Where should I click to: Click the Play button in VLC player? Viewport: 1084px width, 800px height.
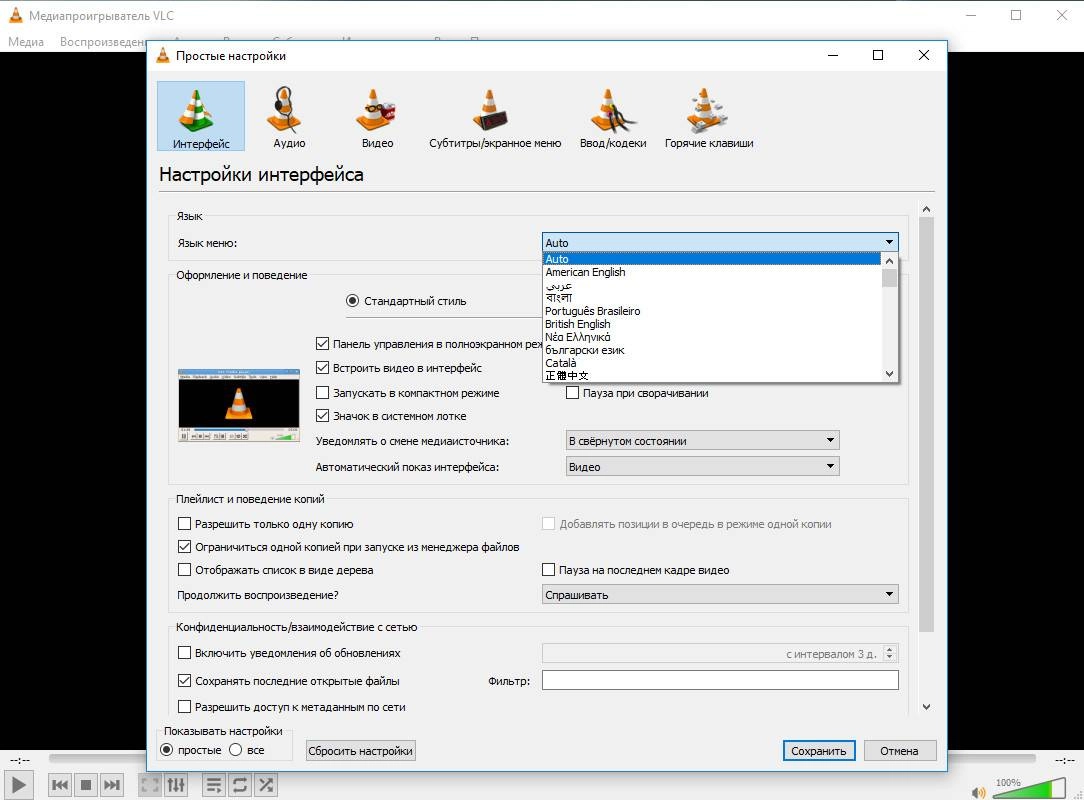tap(19, 785)
